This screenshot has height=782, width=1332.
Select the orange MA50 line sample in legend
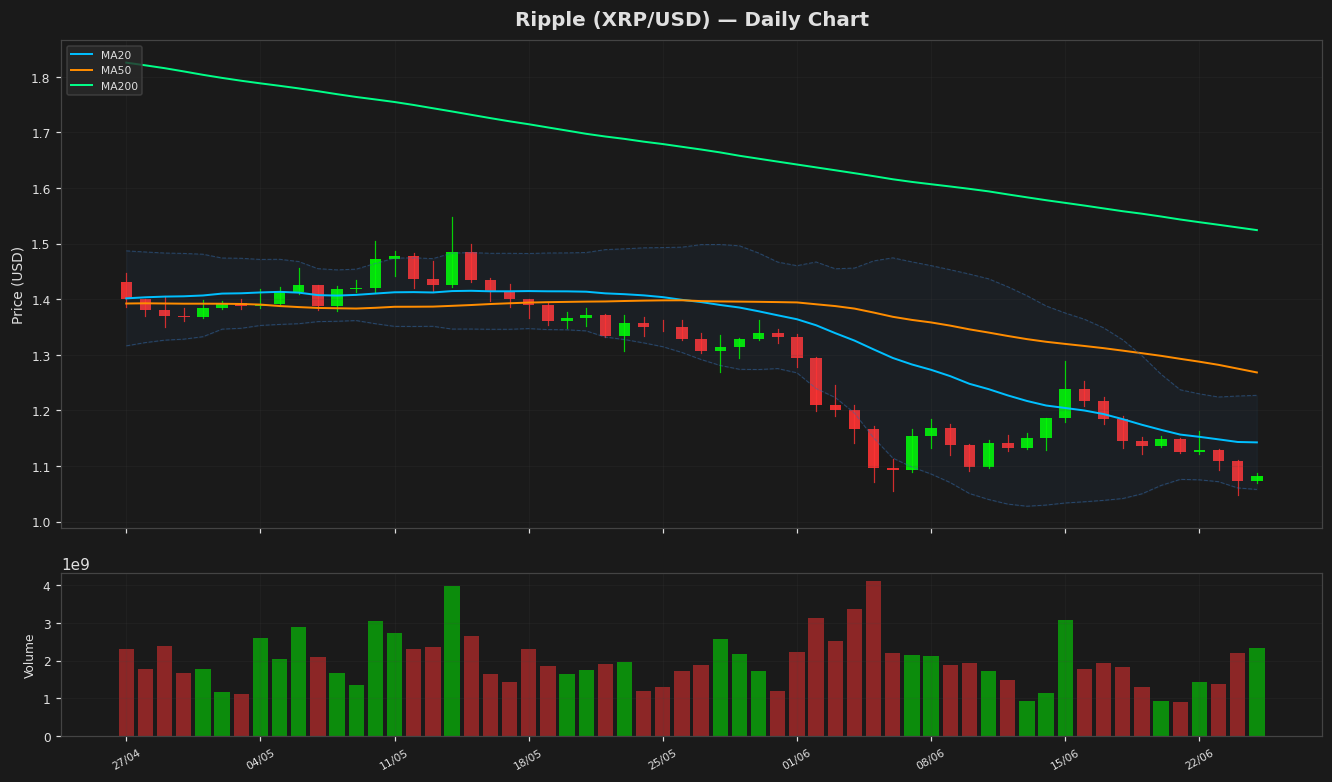click(x=83, y=71)
